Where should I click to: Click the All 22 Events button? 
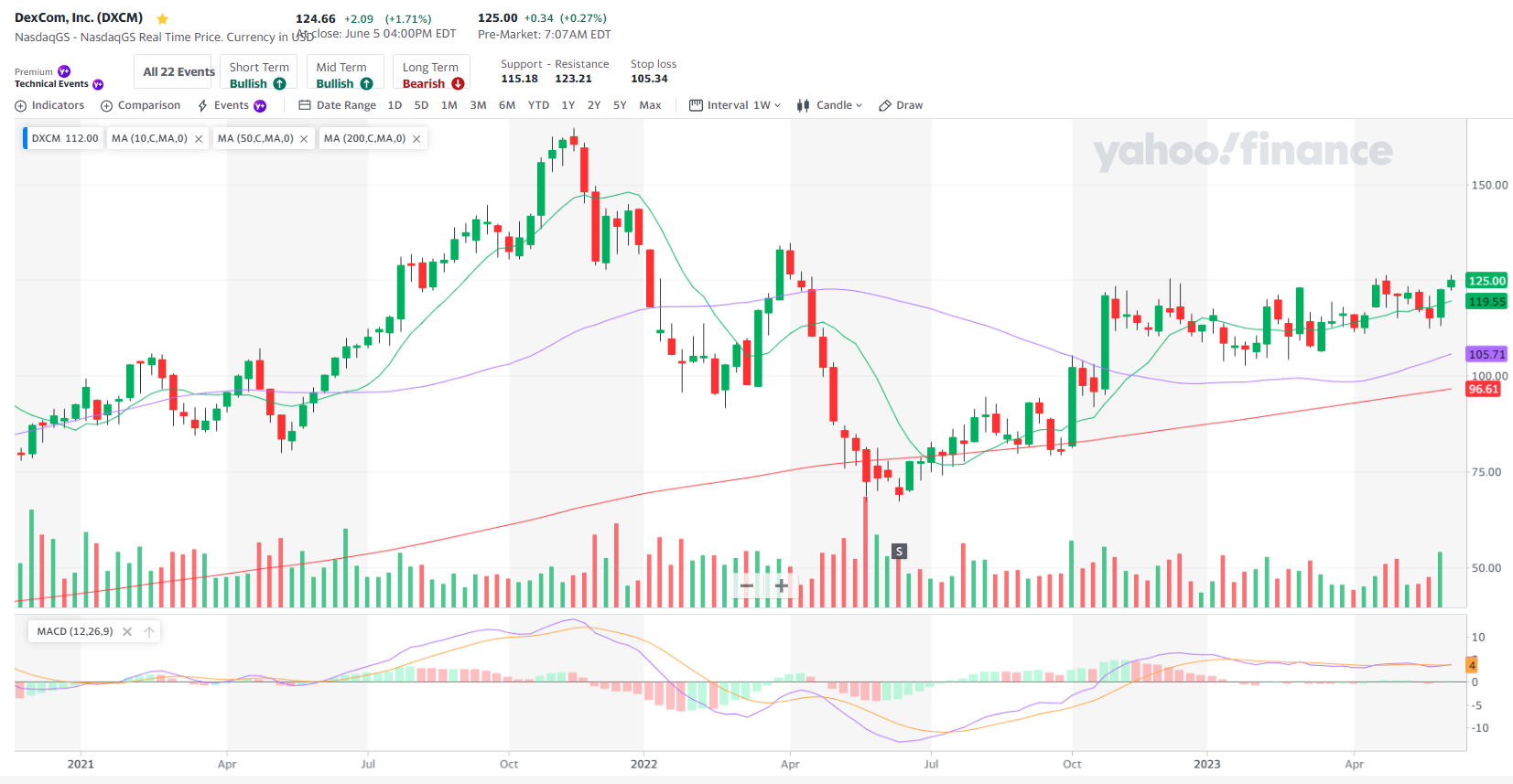click(178, 71)
